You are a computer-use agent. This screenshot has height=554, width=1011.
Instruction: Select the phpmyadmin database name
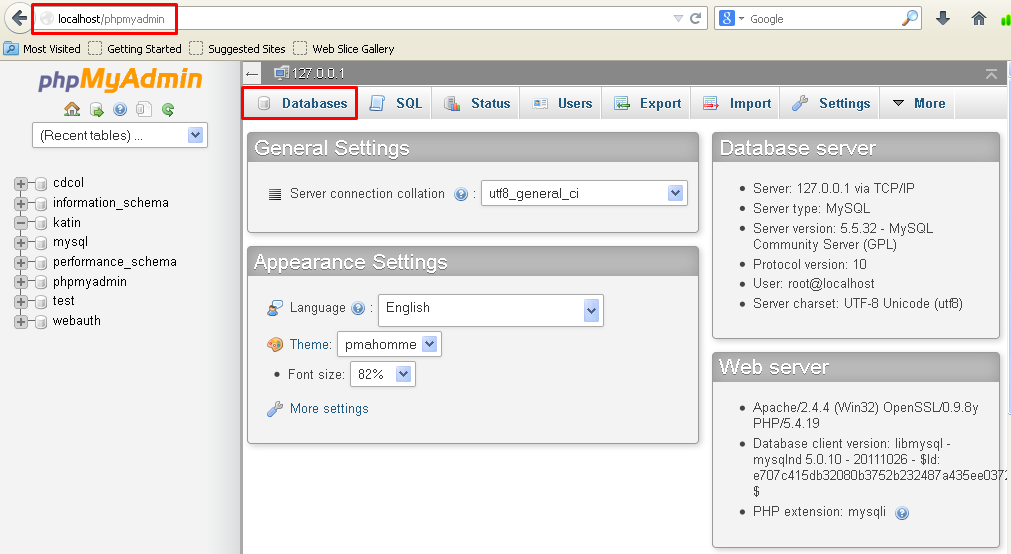pyautogui.click(x=90, y=282)
